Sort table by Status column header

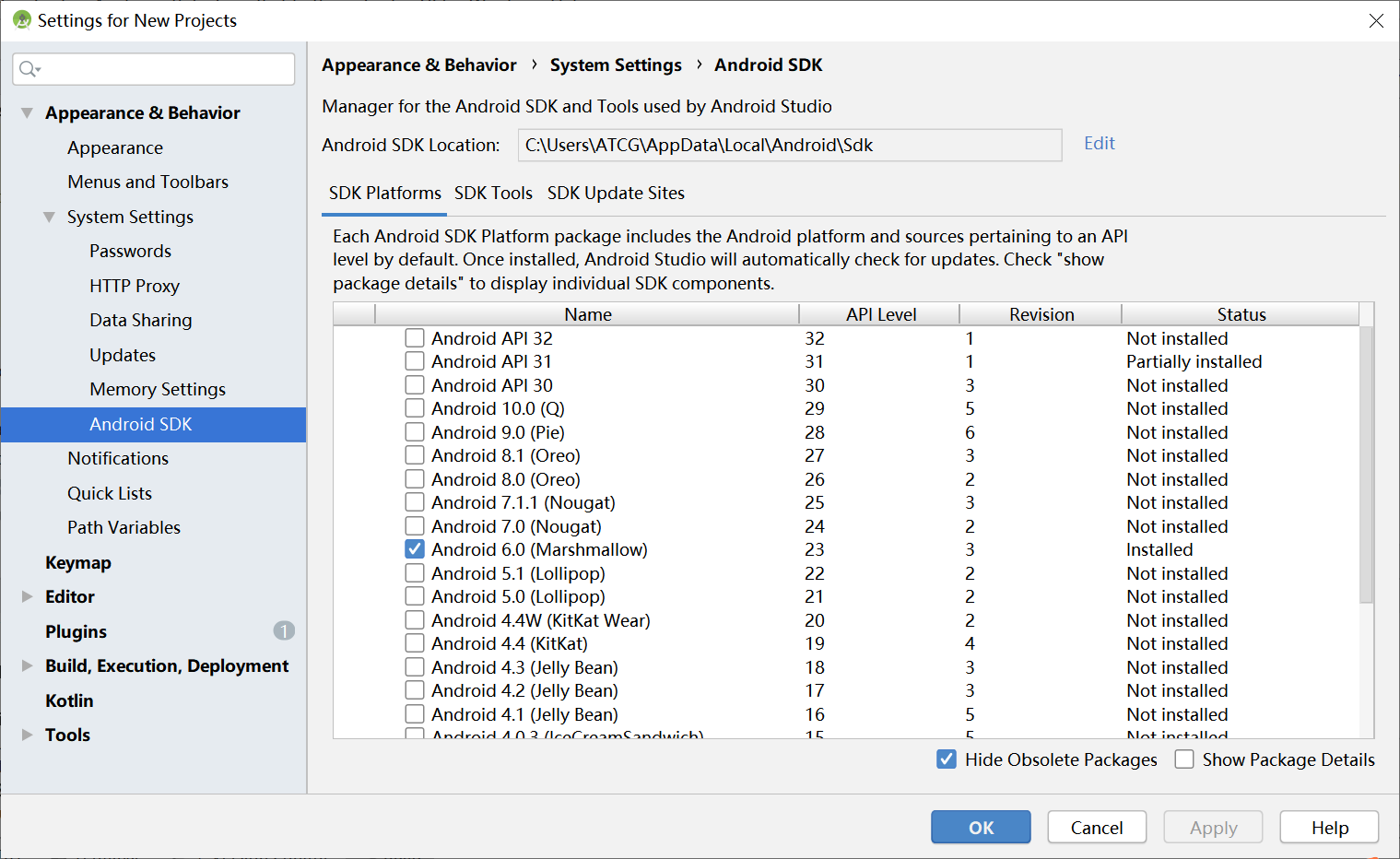(x=1241, y=314)
